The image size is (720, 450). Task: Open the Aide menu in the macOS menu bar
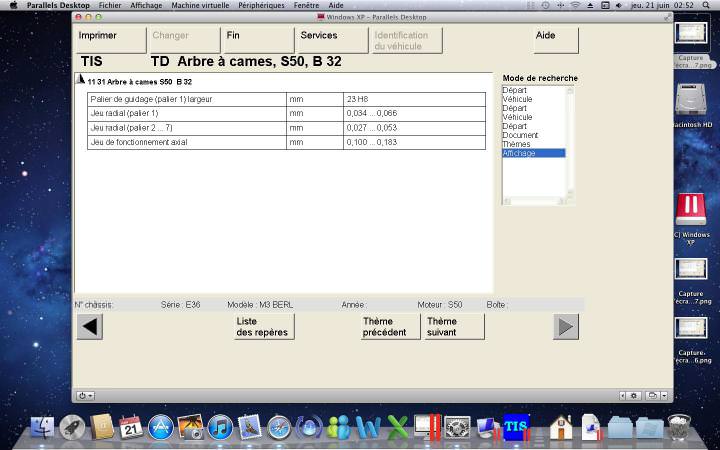tap(336, 6)
